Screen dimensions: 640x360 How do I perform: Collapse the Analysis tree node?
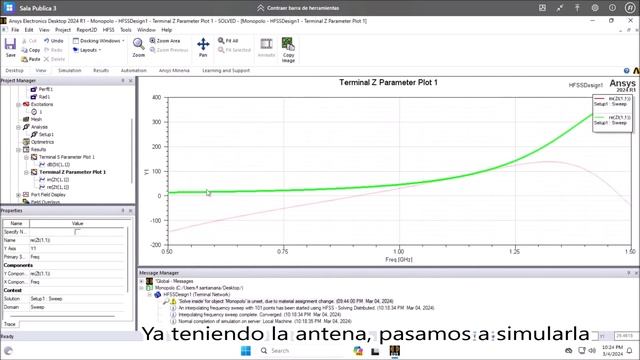(18, 127)
